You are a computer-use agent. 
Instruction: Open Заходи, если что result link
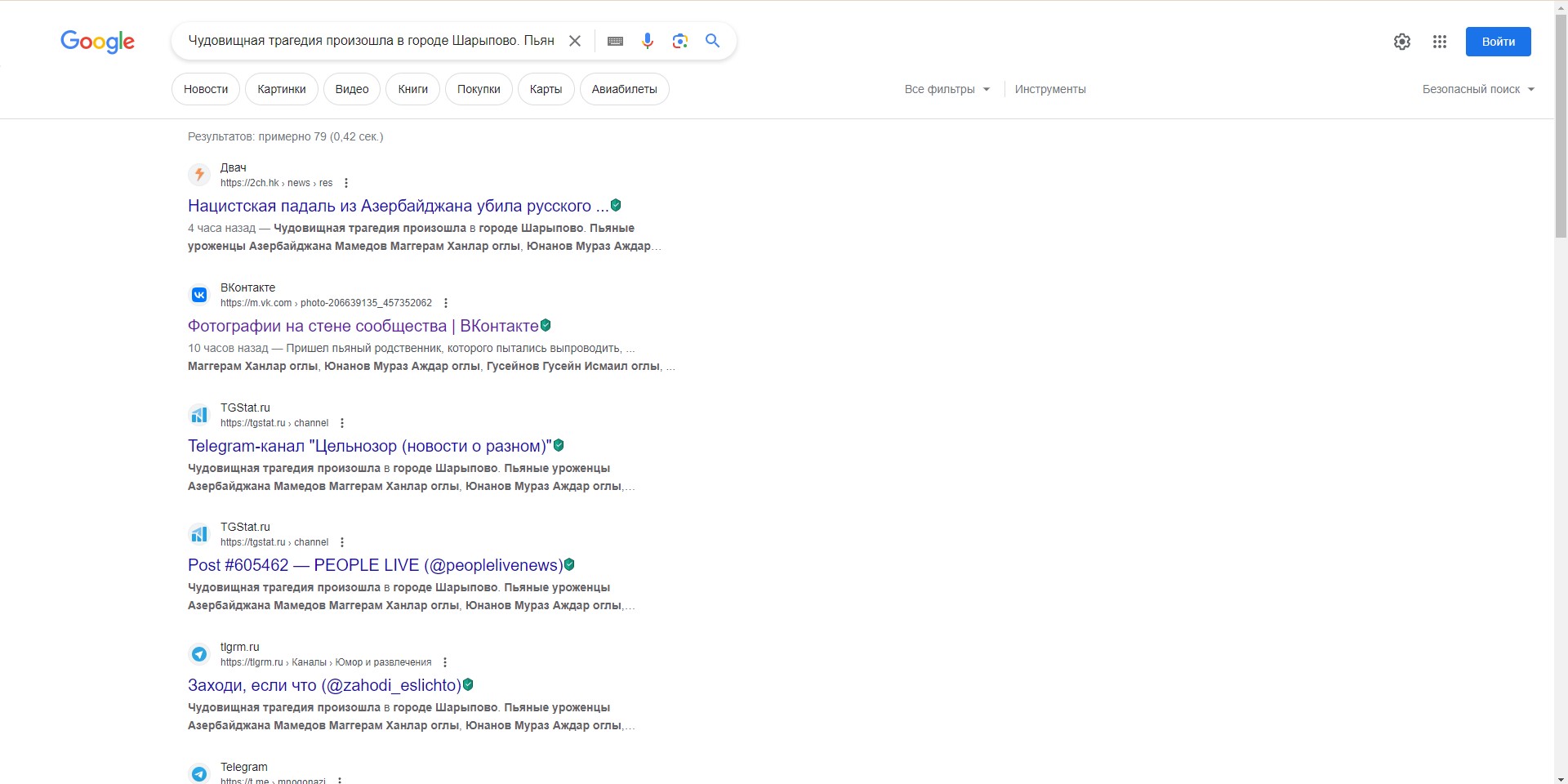coord(325,685)
